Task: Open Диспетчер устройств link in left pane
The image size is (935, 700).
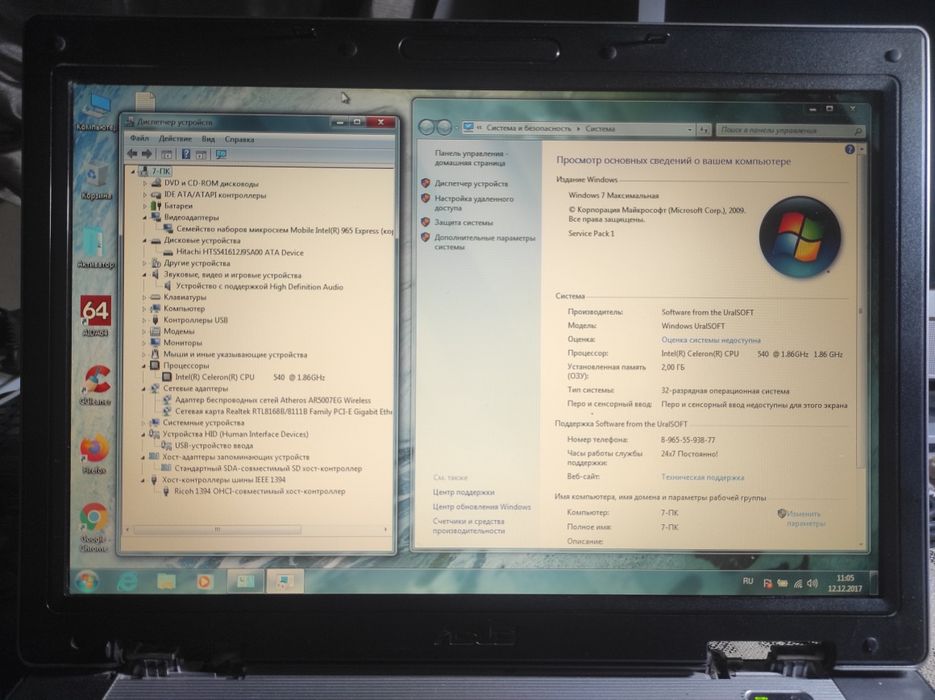Action: click(x=471, y=184)
